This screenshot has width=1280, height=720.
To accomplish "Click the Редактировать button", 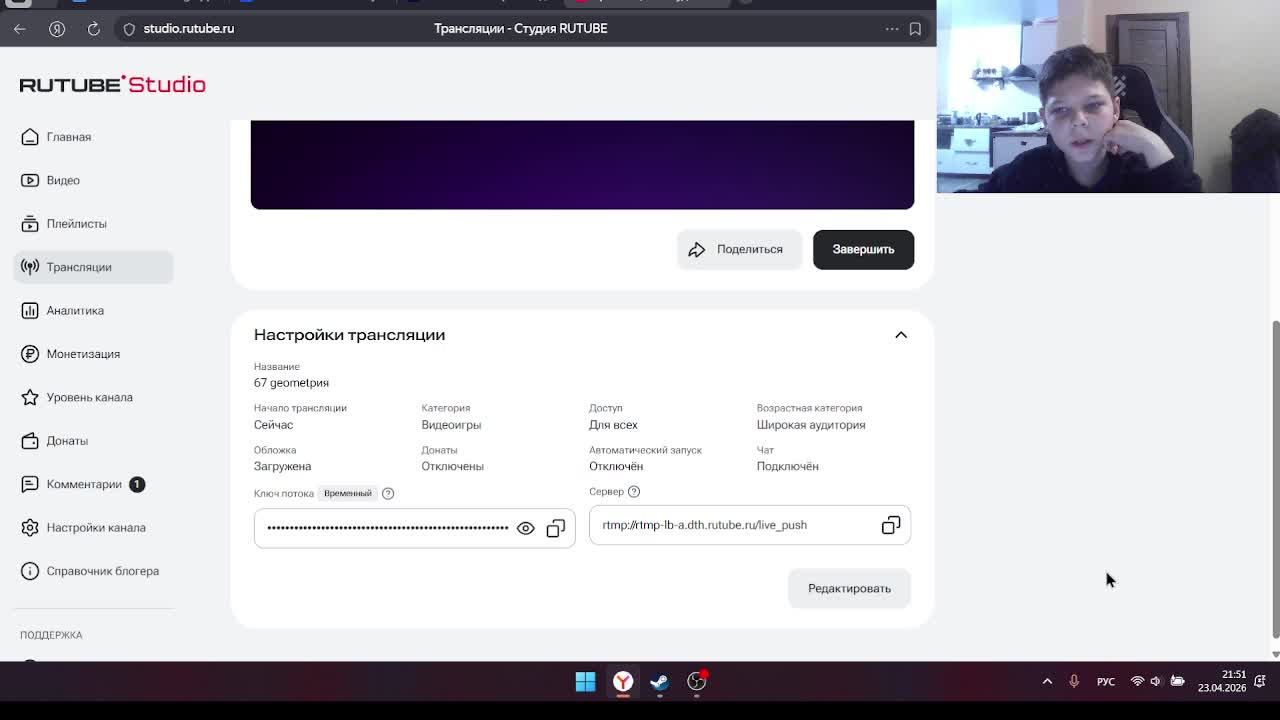I will tap(849, 588).
